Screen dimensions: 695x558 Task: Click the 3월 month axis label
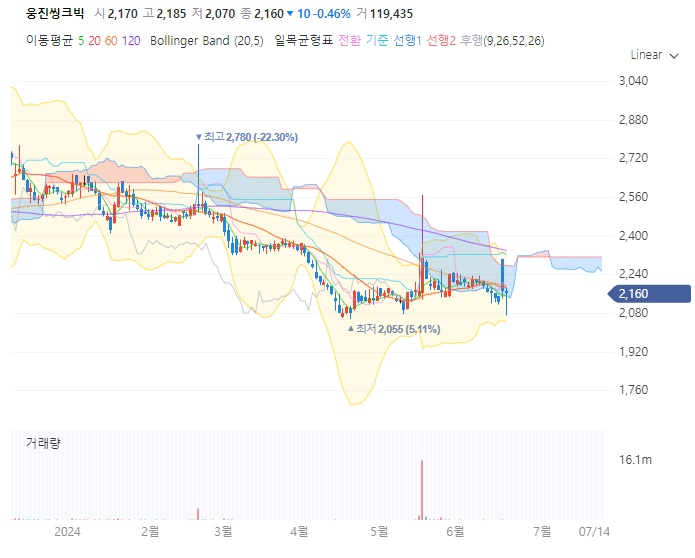point(223,531)
